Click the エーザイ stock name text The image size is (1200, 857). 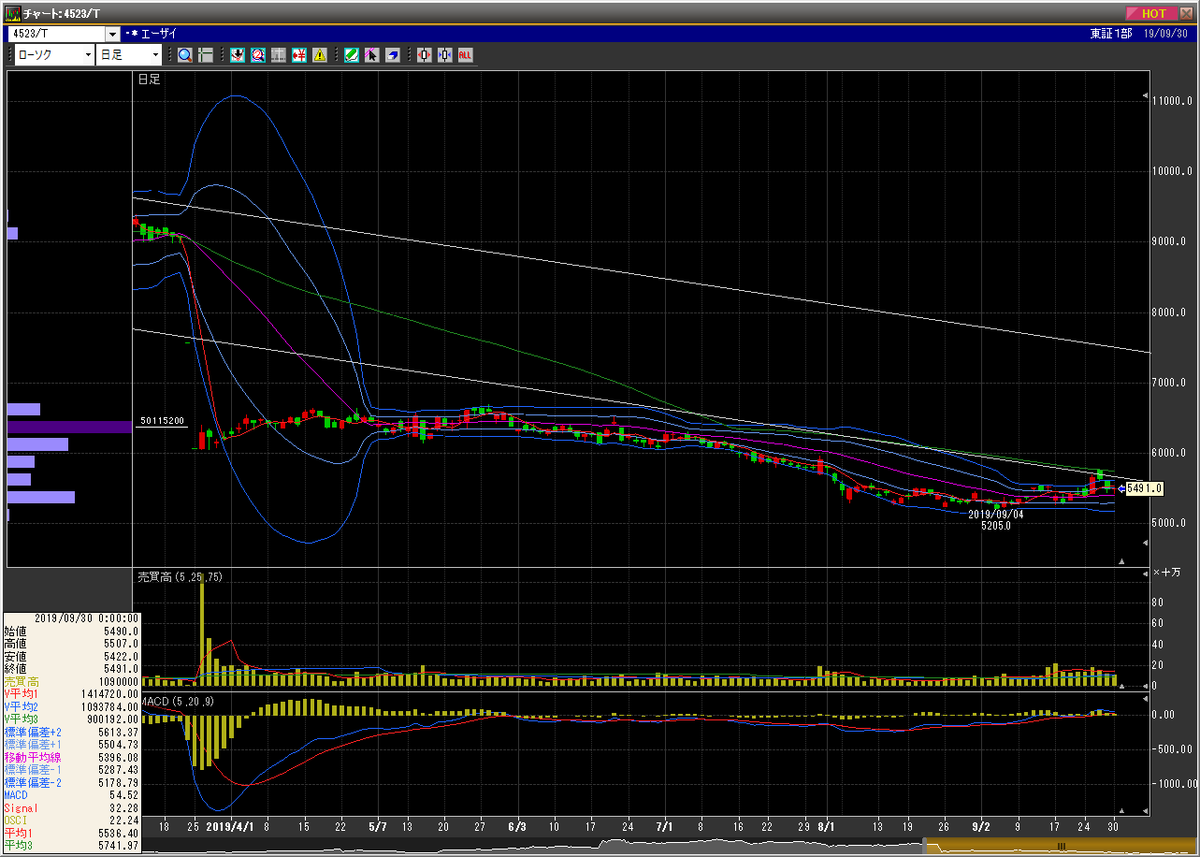tap(159, 34)
